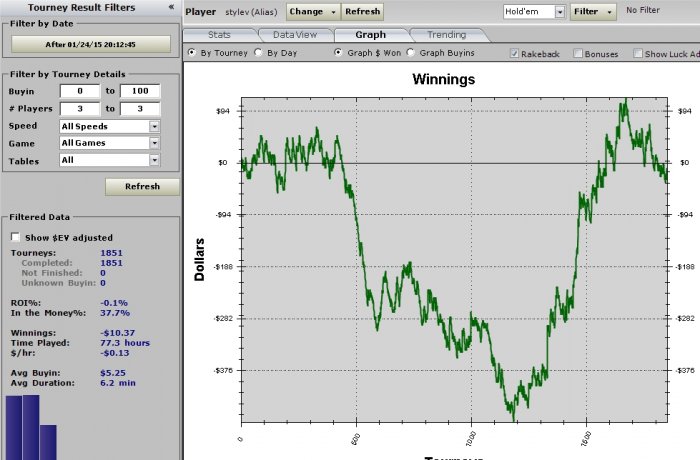Click the Winnings graph title

(444, 79)
